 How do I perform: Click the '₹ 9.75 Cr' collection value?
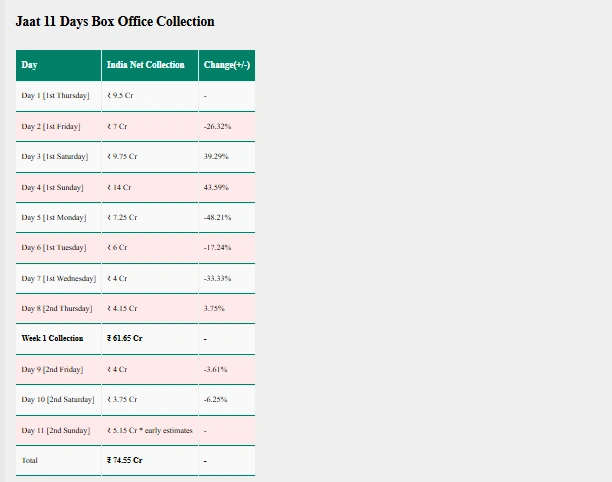pyautogui.click(x=122, y=157)
